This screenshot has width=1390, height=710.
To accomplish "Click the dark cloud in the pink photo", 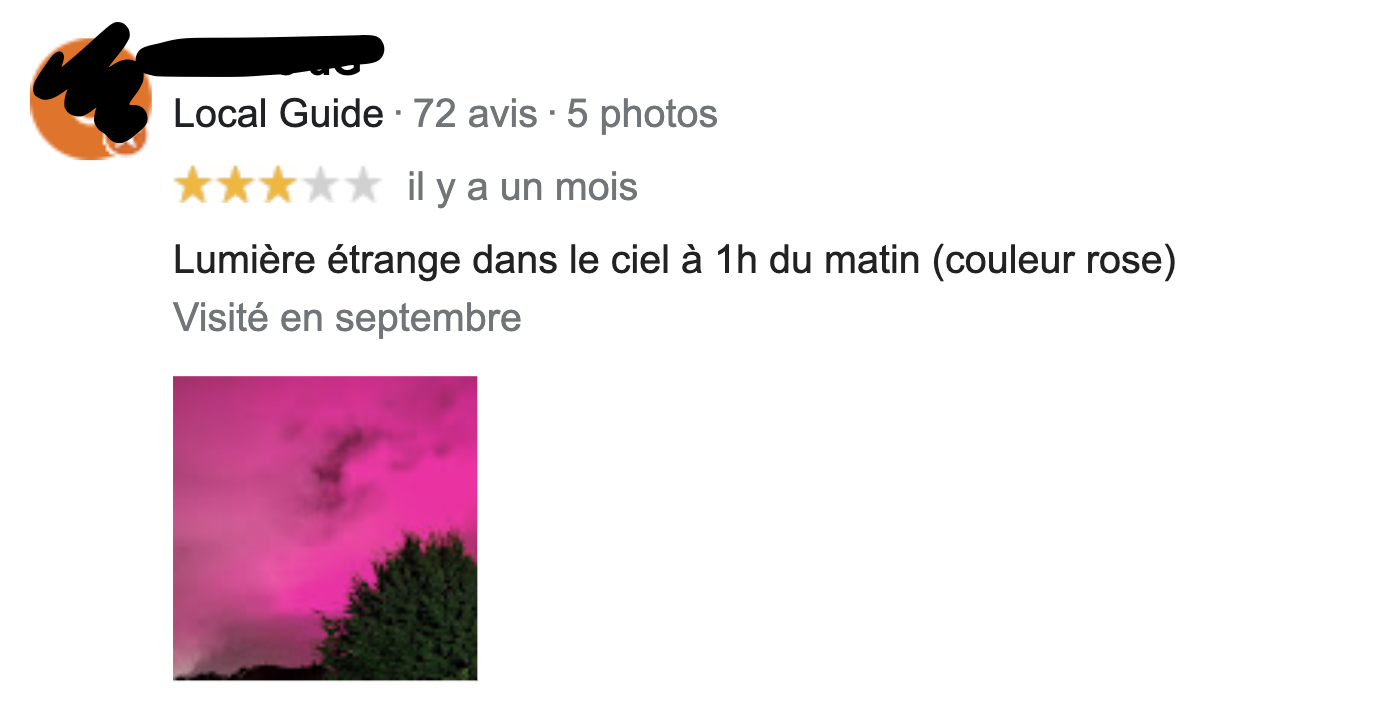I will coord(335,465).
